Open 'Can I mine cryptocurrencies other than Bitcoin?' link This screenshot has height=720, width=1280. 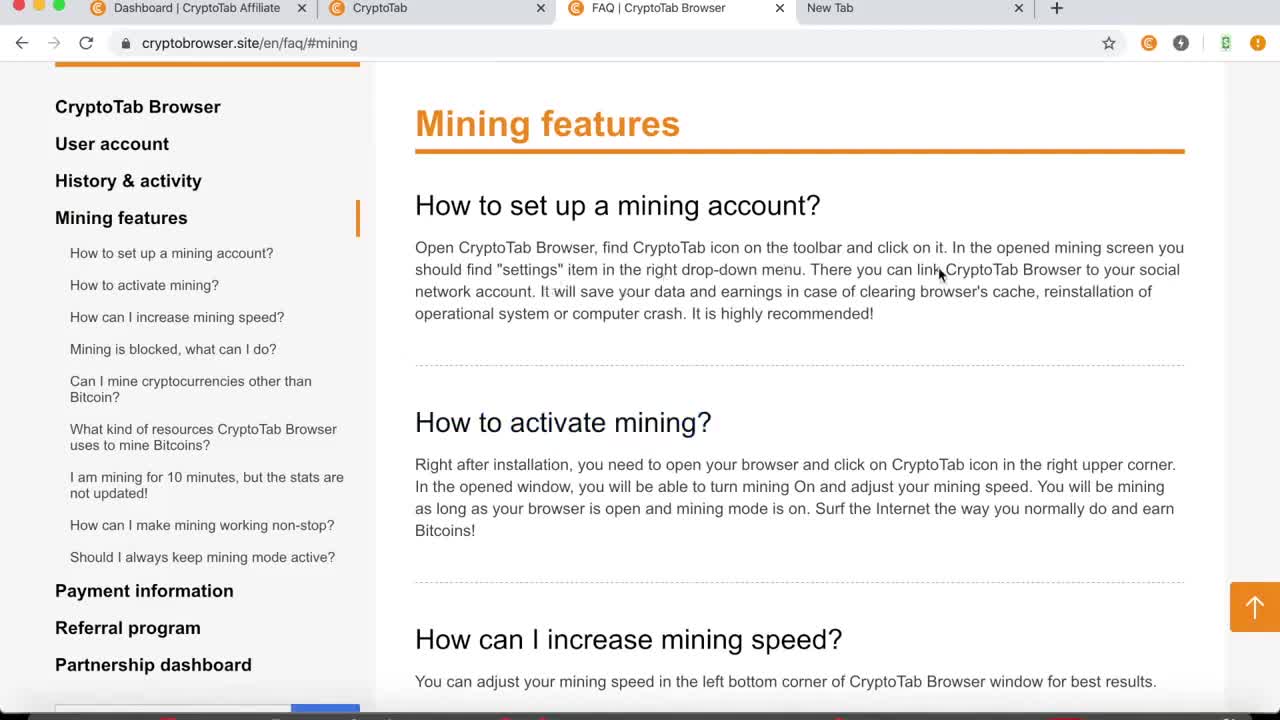click(191, 389)
